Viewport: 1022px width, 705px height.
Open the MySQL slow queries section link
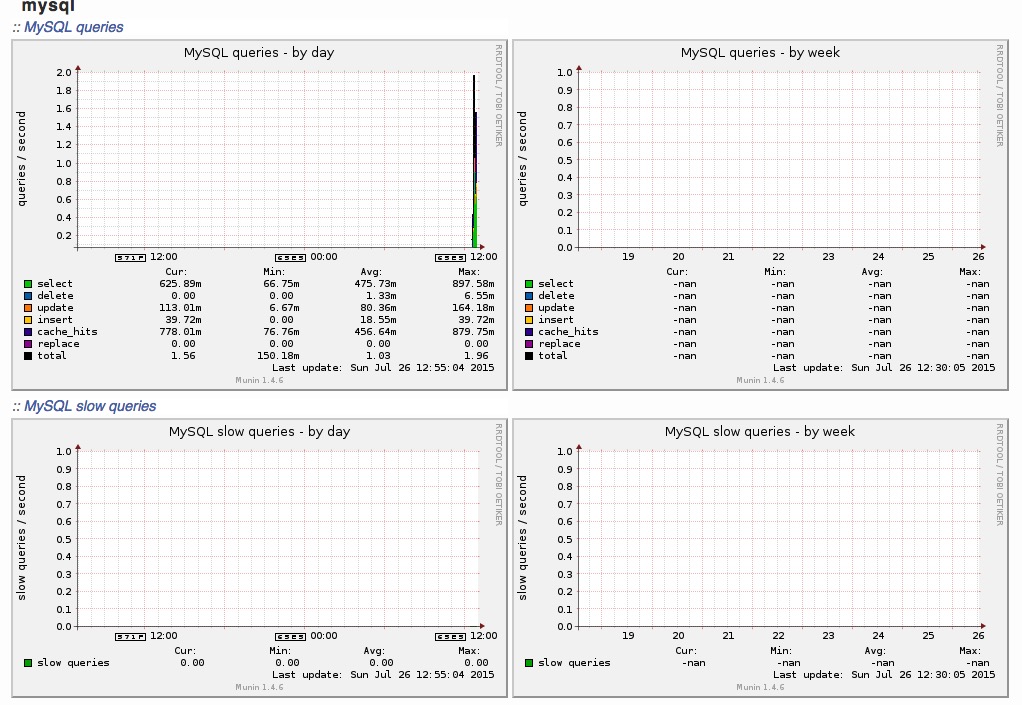(90, 406)
